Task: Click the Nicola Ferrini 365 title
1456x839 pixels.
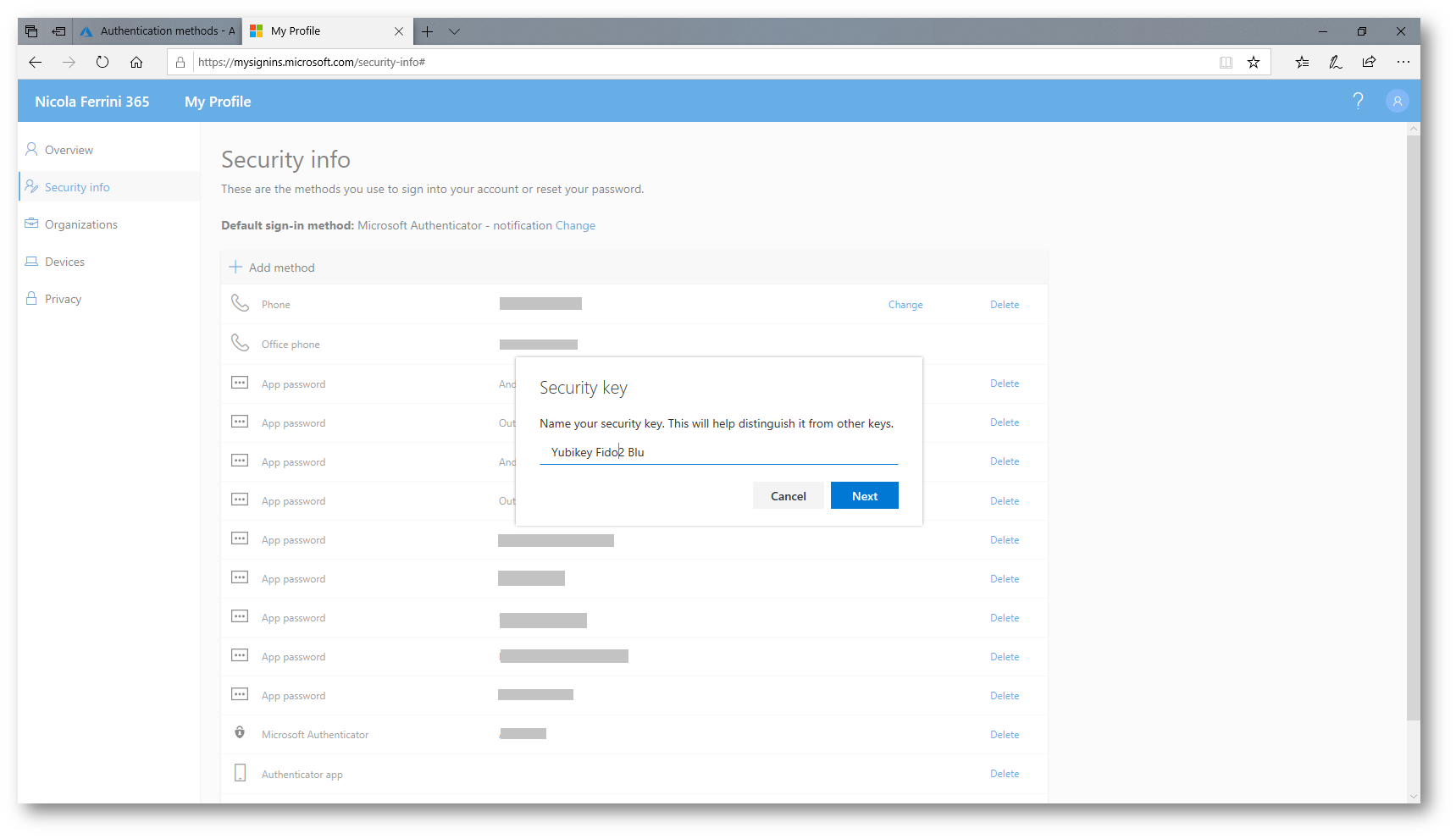Action: [91, 102]
